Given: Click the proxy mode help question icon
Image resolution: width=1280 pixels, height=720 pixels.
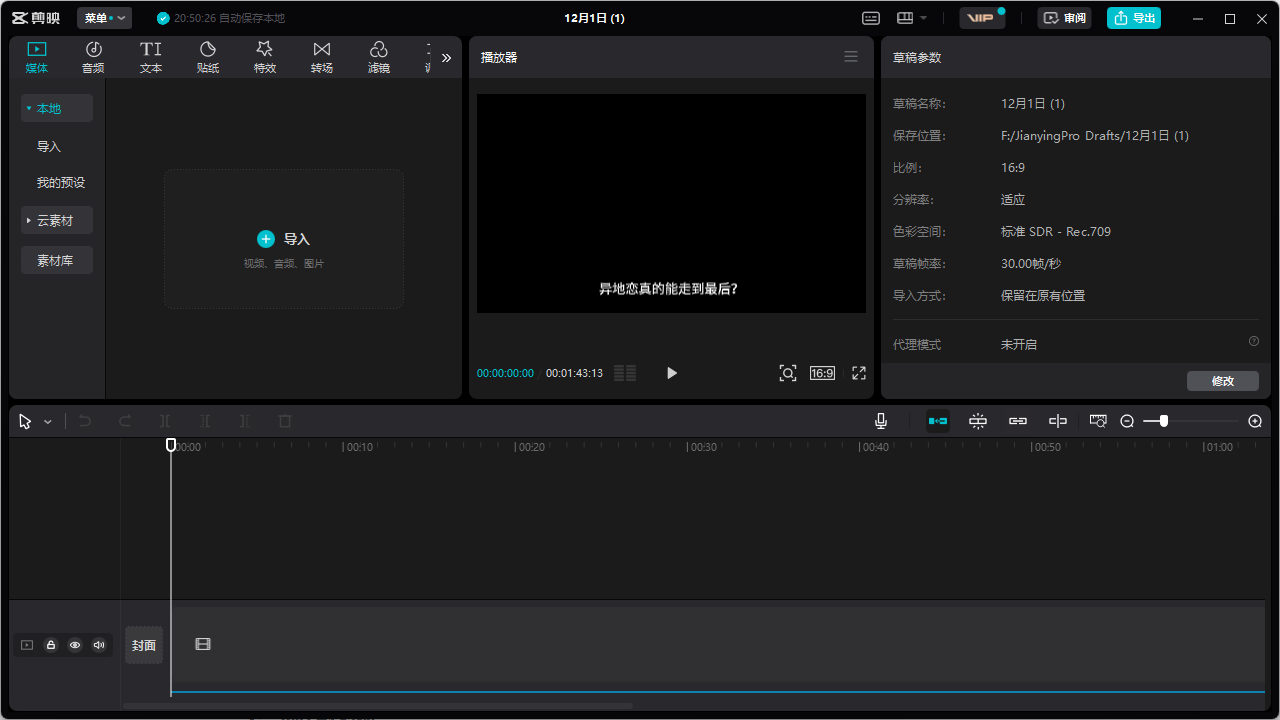Looking at the screenshot, I should pyautogui.click(x=1253, y=342).
